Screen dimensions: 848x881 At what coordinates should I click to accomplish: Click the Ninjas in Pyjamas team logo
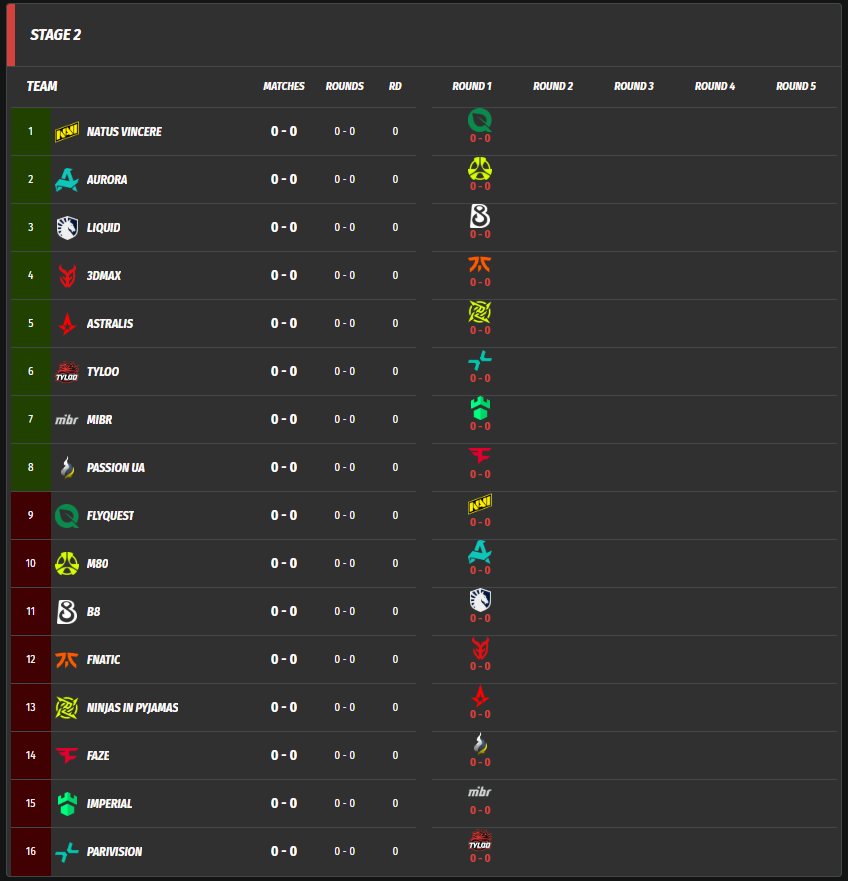click(x=67, y=708)
